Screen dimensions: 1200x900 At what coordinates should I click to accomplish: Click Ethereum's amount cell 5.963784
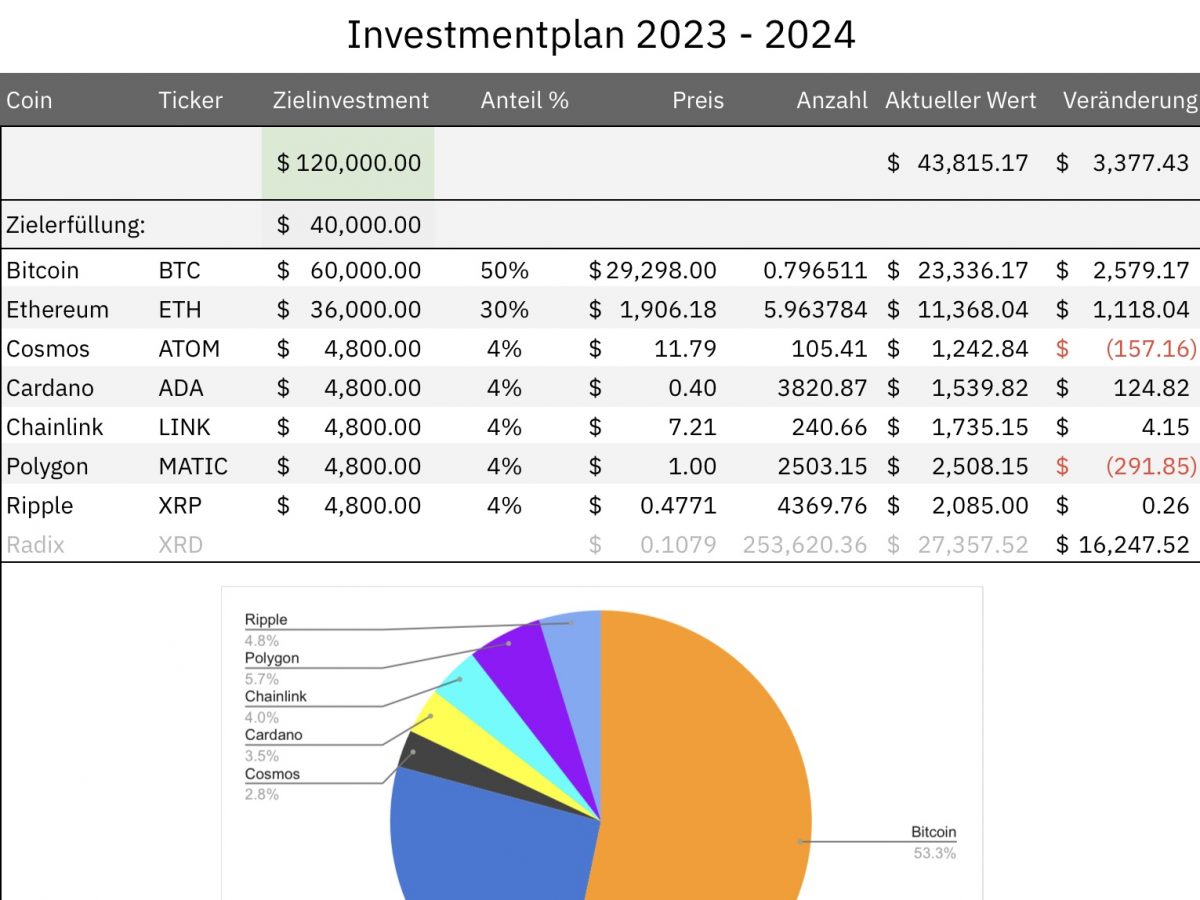pos(815,309)
